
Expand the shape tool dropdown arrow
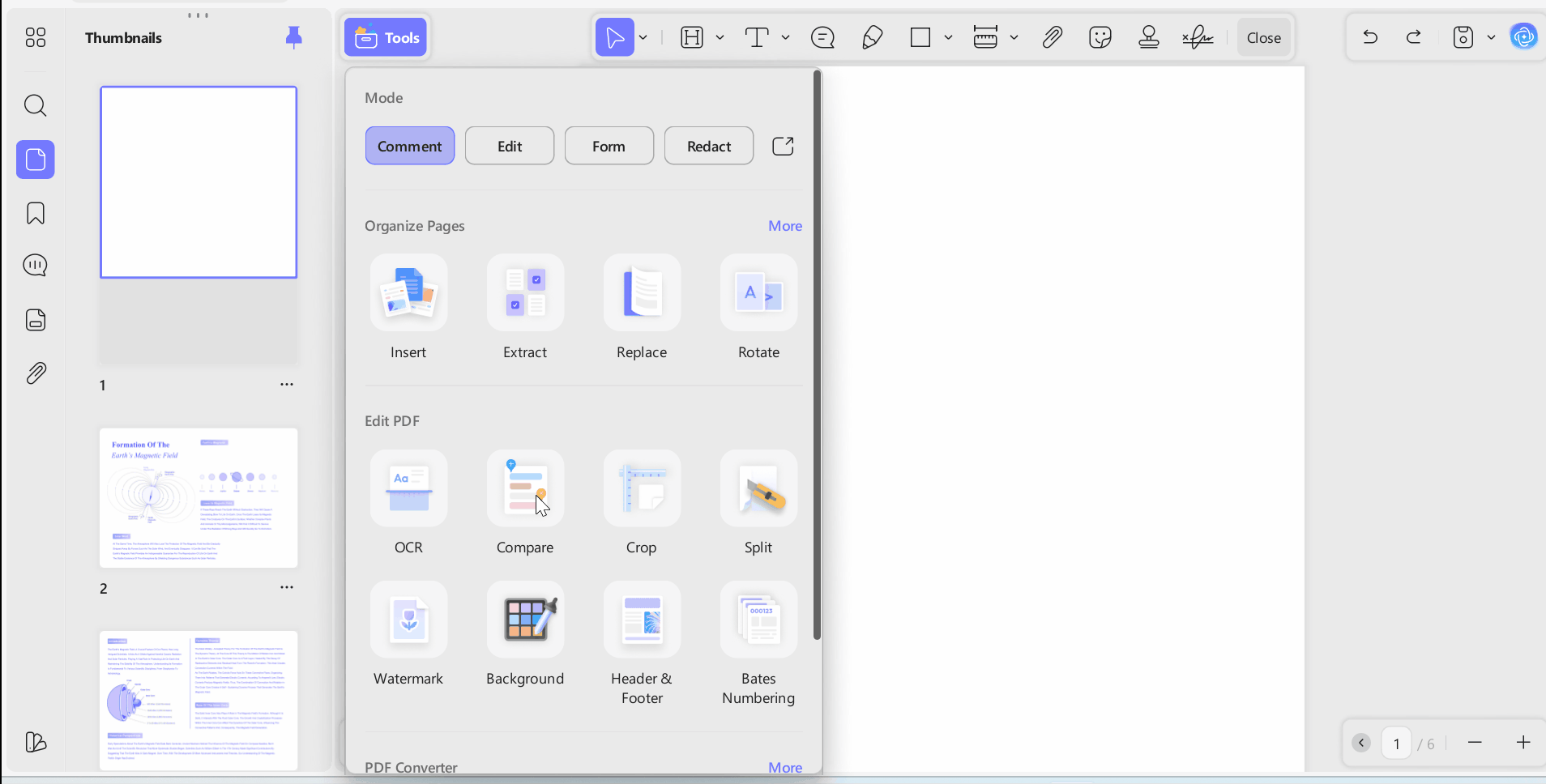point(948,37)
